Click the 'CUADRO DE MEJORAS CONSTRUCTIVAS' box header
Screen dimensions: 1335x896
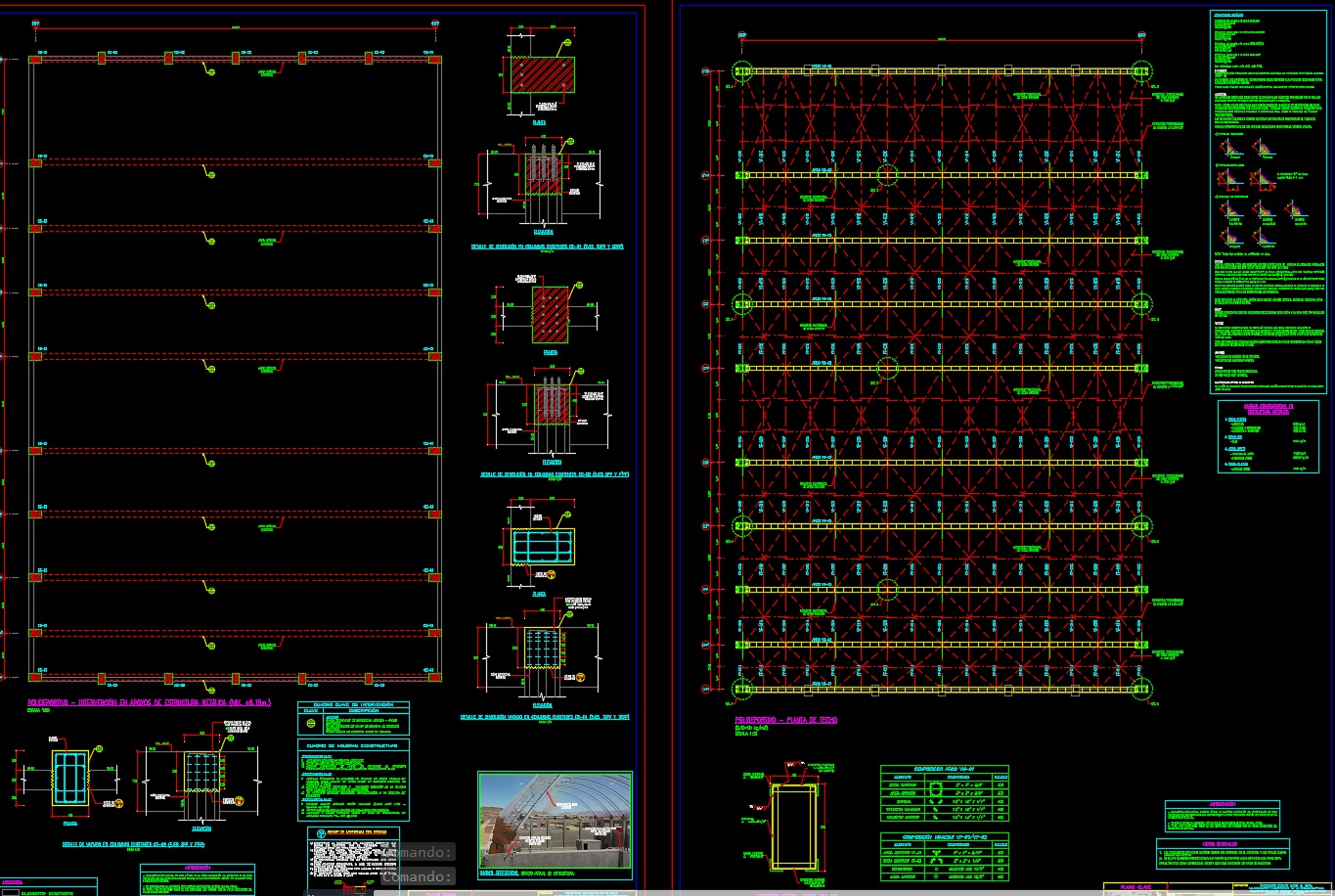coord(353,744)
